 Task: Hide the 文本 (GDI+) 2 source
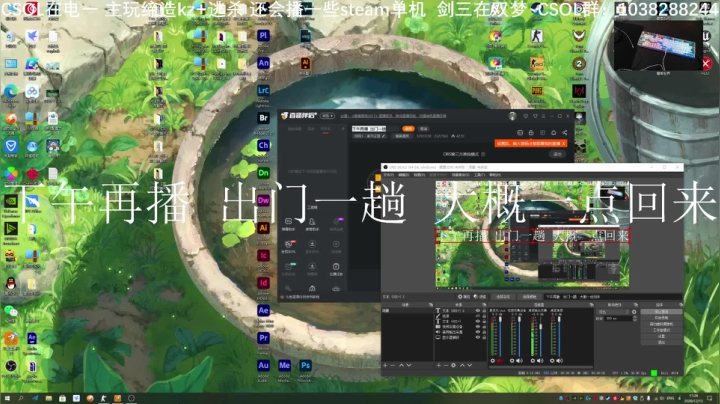click(478, 311)
